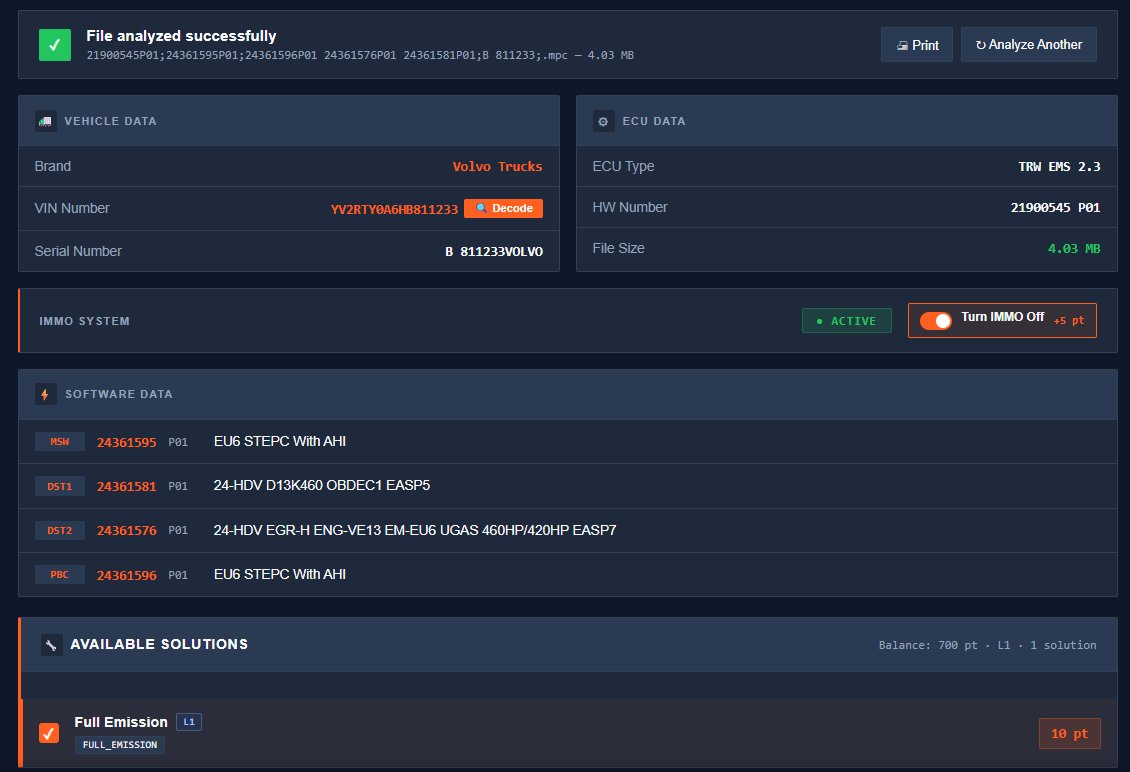Uncheck the Full Emission checkbox
Viewport: 1130px width, 772px height.
[49, 733]
